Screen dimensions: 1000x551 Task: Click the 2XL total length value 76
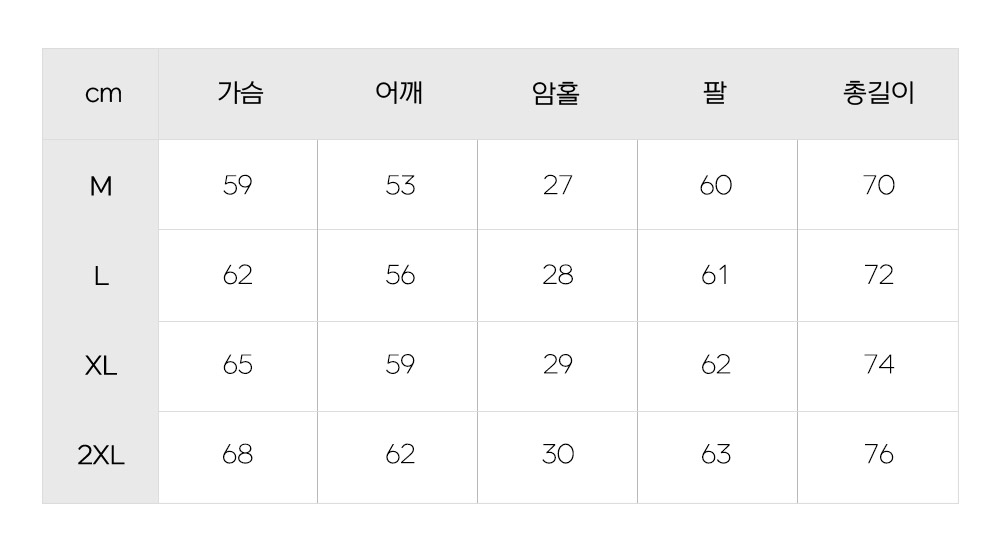(878, 455)
